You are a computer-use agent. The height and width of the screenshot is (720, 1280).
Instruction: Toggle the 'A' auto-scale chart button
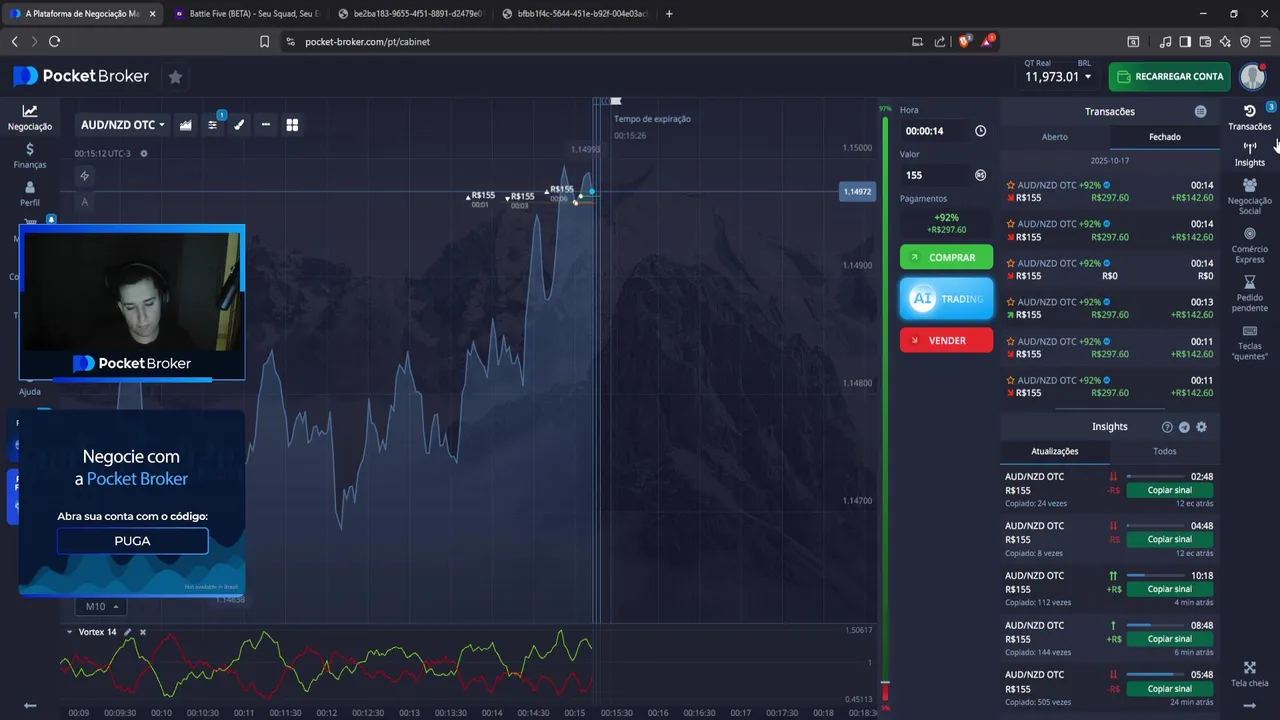coord(85,201)
